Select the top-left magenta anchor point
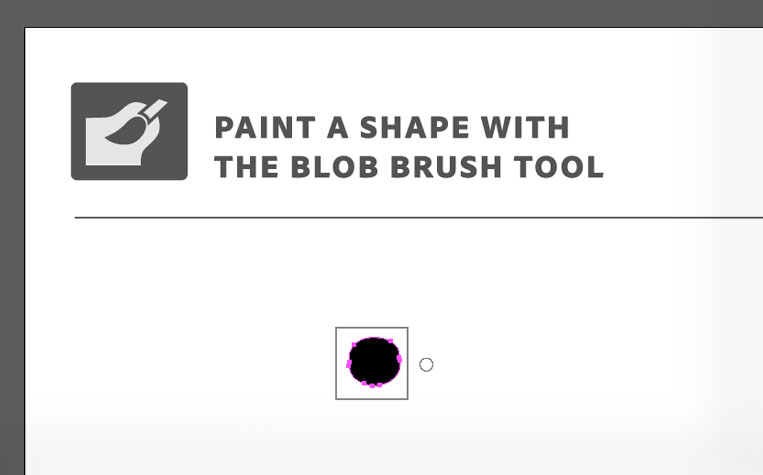Image resolution: width=763 pixels, height=475 pixels. pyautogui.click(x=356, y=344)
